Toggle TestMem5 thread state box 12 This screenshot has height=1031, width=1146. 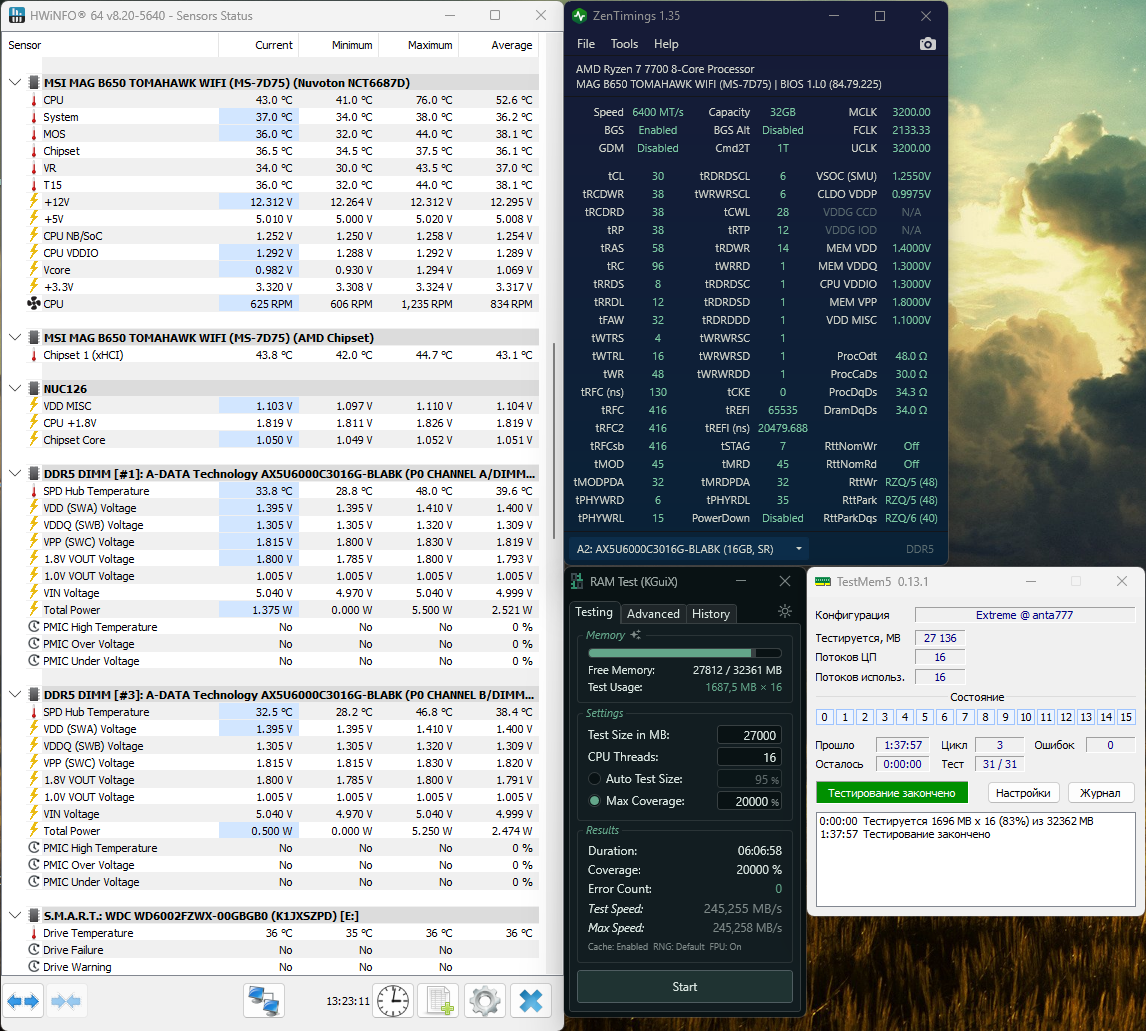[1066, 717]
